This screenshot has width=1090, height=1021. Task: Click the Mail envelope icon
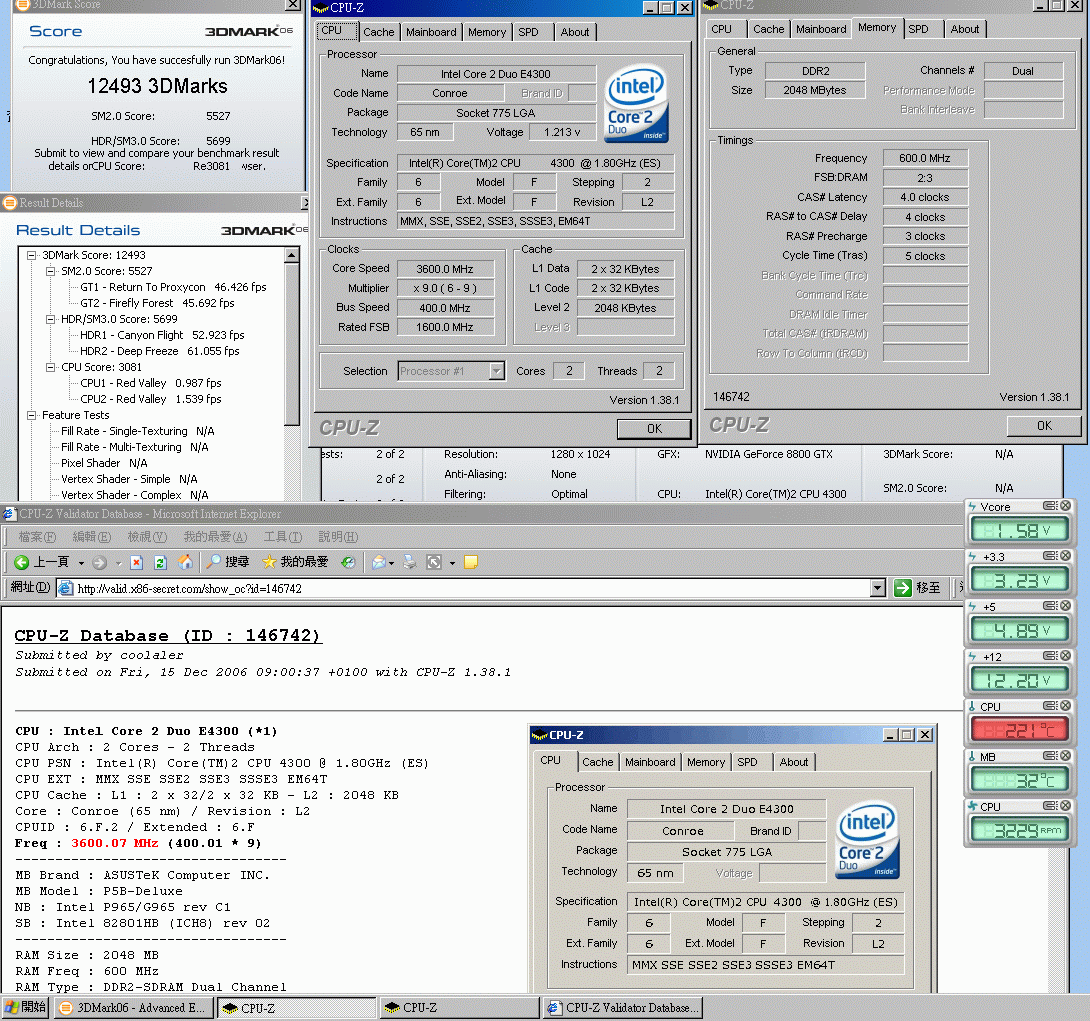(379, 562)
